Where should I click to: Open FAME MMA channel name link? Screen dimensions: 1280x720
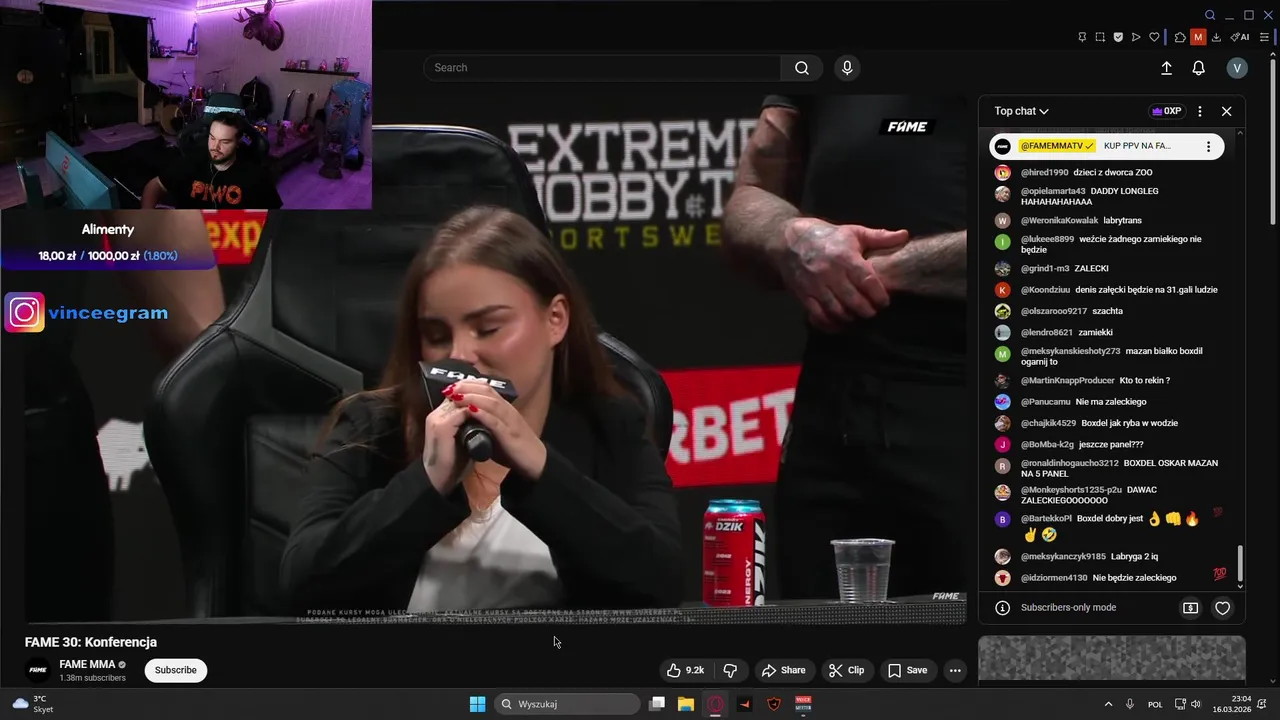point(87,664)
